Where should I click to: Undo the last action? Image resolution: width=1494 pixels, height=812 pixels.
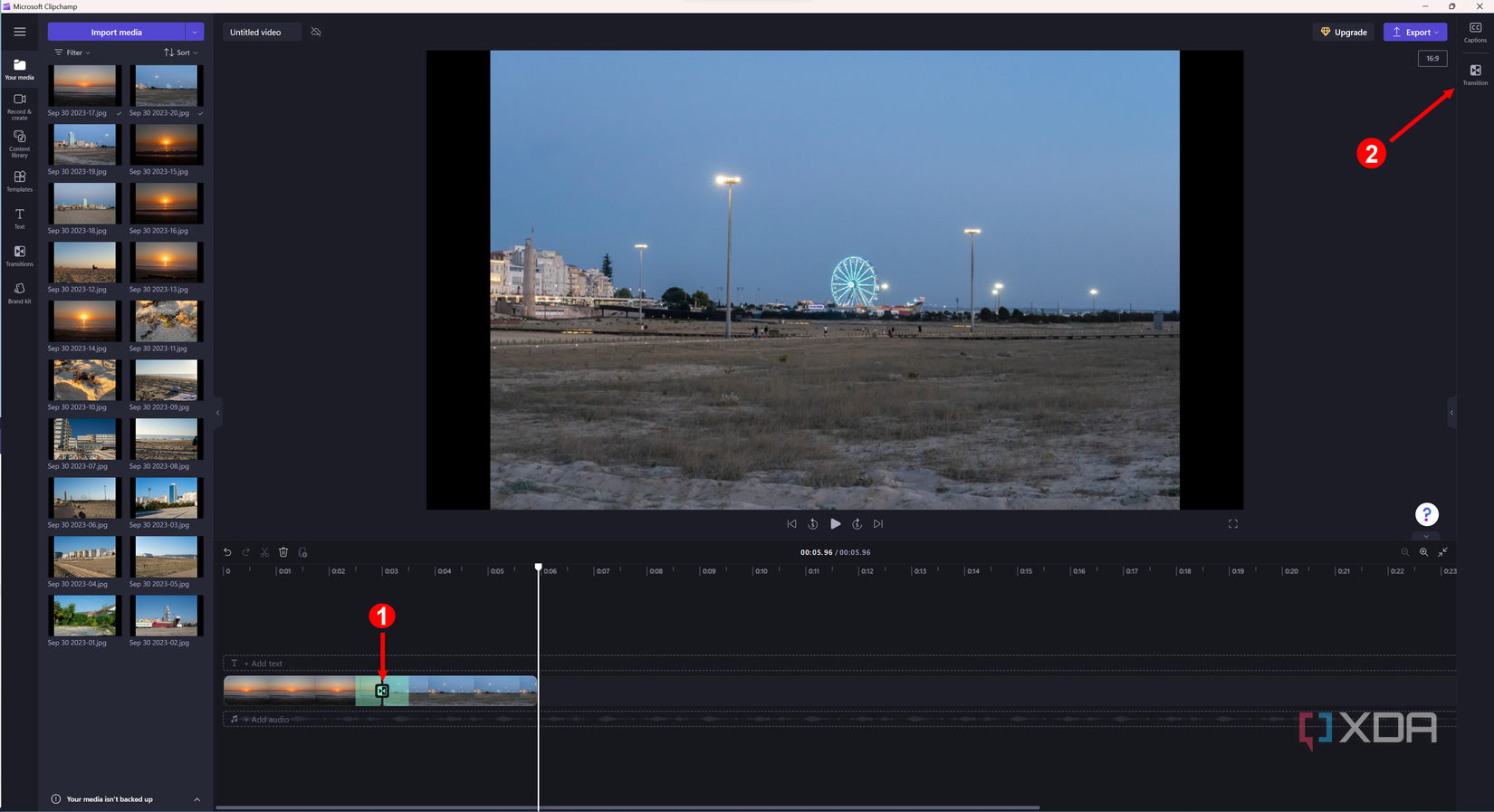pyautogui.click(x=227, y=552)
